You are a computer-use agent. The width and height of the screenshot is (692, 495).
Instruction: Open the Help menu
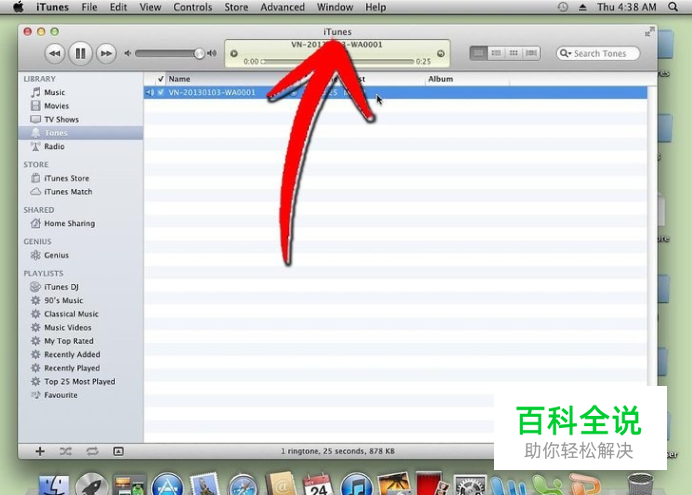point(376,7)
